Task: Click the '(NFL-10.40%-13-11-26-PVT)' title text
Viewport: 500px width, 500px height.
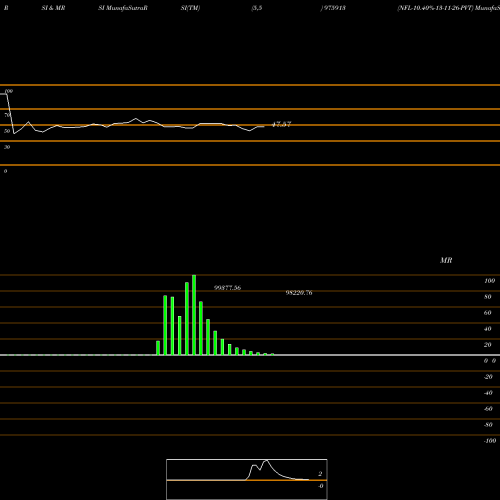Action: 435,8
